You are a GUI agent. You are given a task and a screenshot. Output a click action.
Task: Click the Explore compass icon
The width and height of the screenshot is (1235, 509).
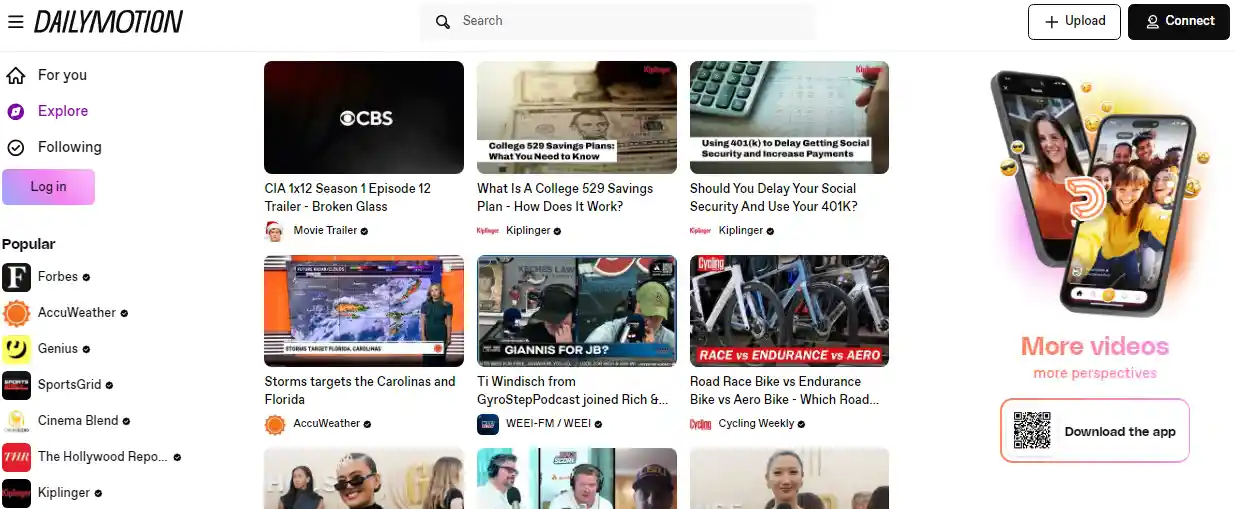point(16,111)
